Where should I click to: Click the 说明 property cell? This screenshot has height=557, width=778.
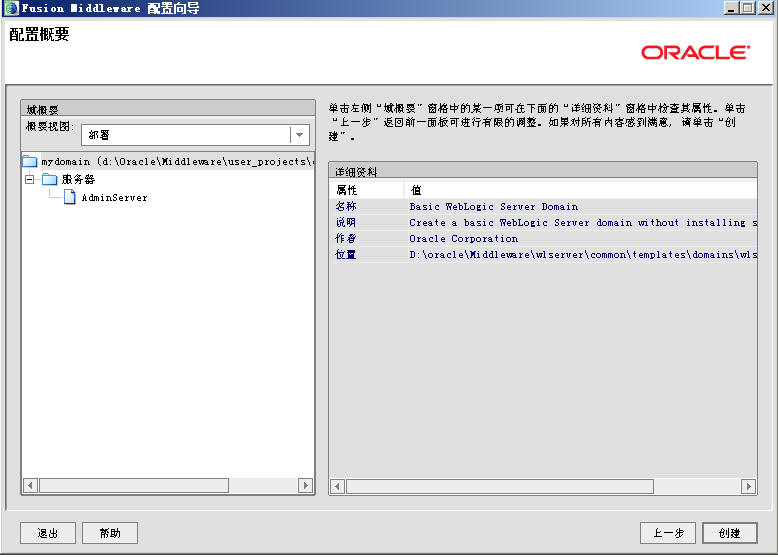(367, 222)
